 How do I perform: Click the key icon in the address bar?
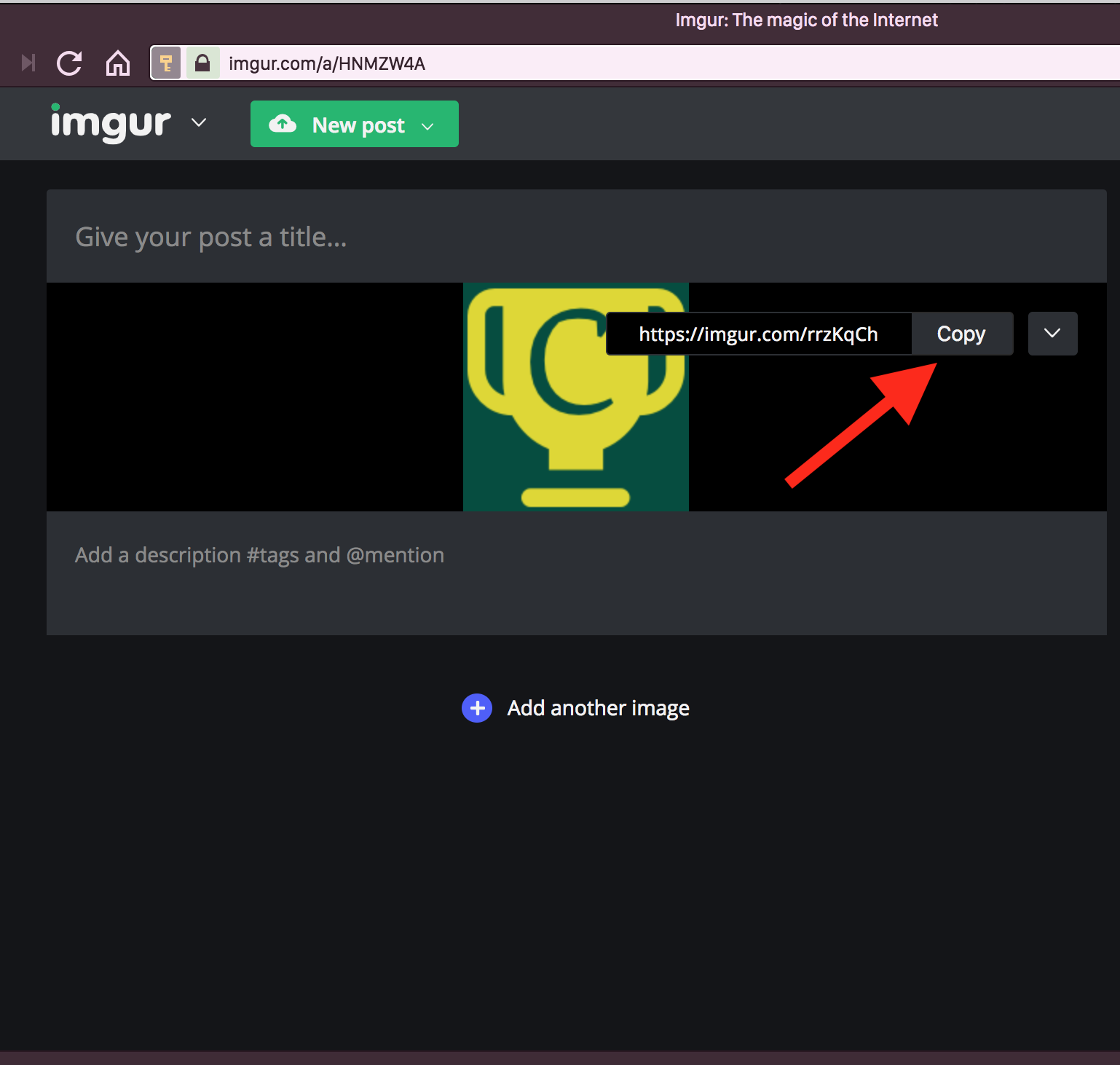(x=165, y=63)
